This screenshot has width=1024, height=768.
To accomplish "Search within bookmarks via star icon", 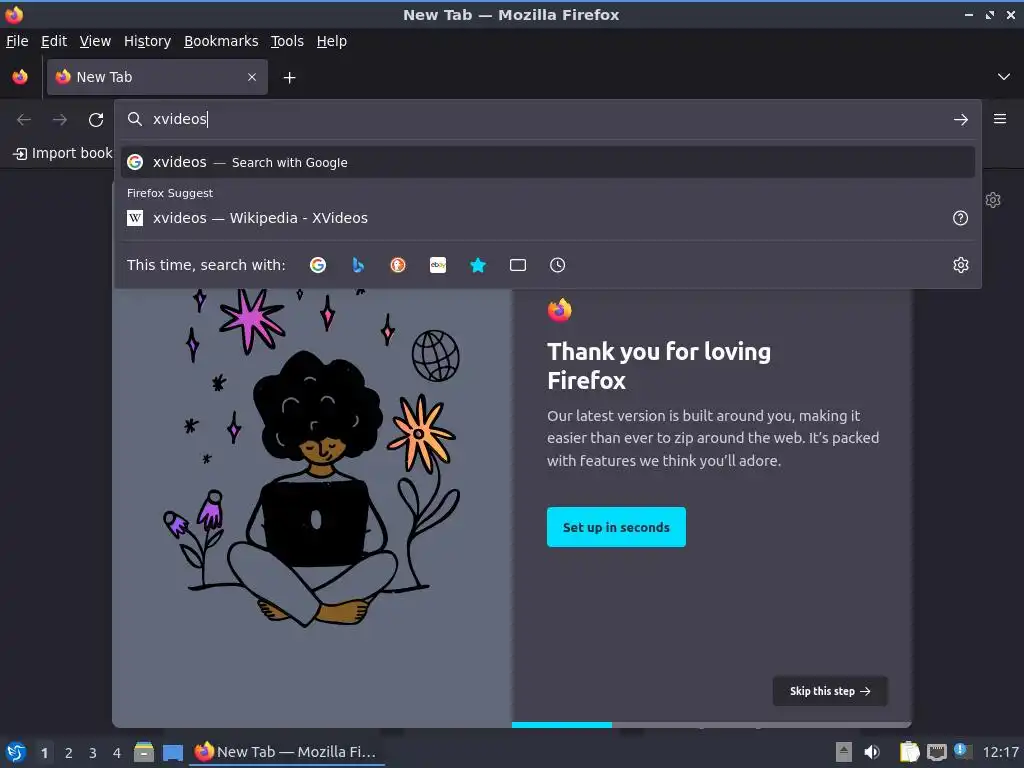I will click(478, 265).
